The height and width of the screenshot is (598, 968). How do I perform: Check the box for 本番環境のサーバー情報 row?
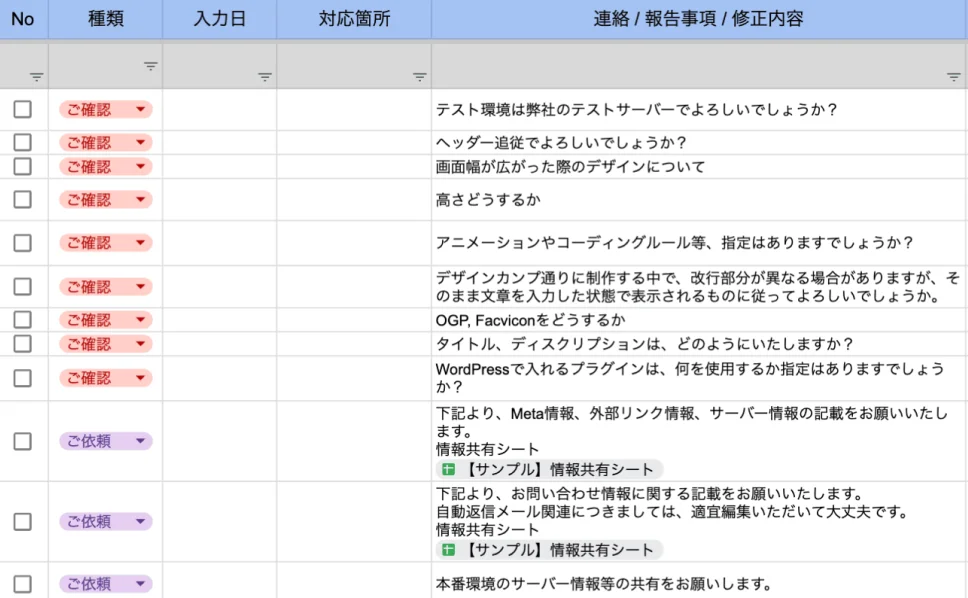[x=23, y=584]
